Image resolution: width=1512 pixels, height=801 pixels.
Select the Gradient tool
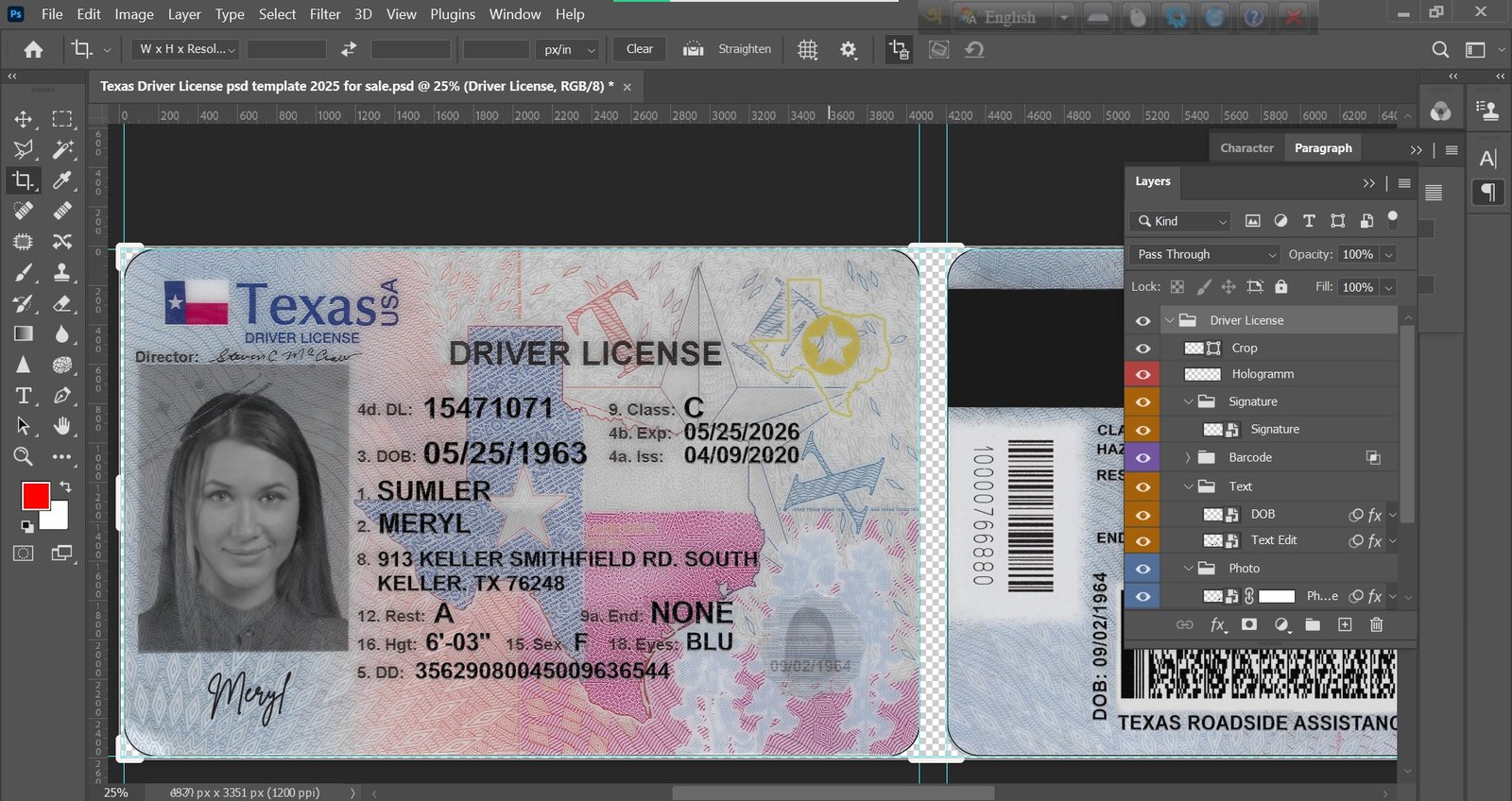(x=23, y=333)
